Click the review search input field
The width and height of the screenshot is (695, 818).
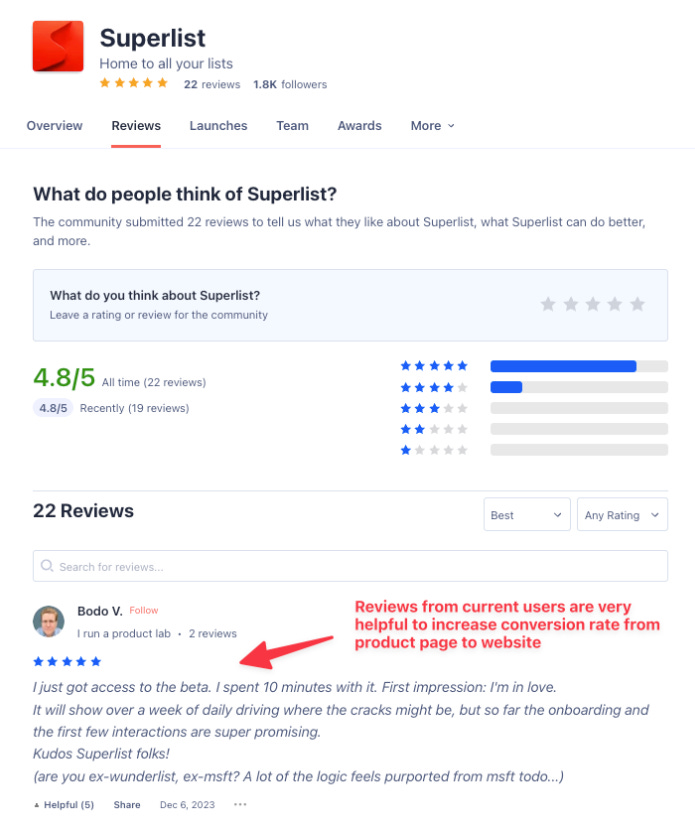[x=350, y=566]
